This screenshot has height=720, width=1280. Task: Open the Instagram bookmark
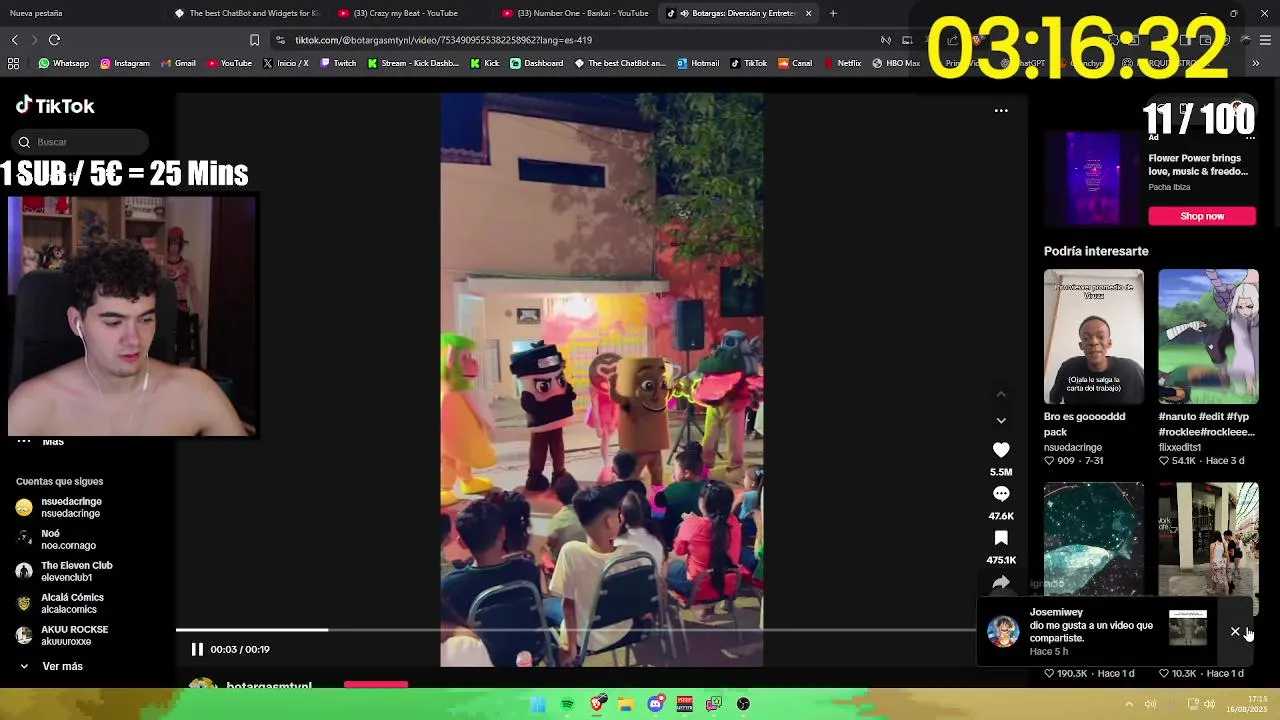[124, 63]
